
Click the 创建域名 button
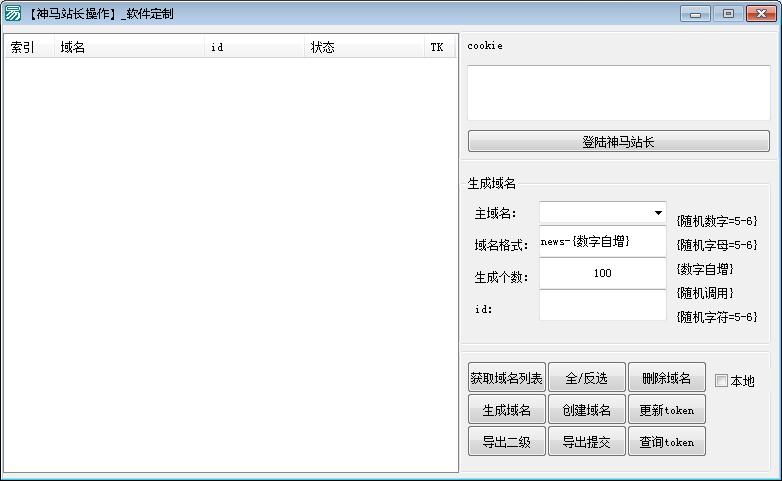pyautogui.click(x=586, y=410)
